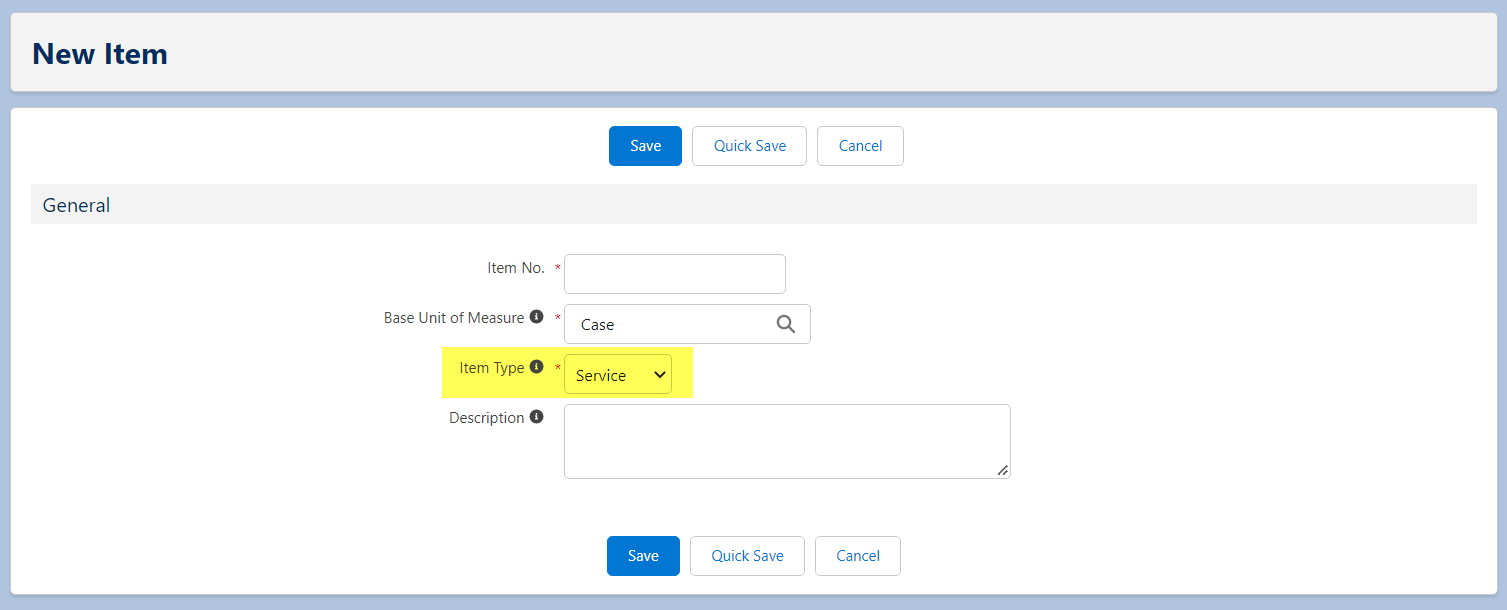Click the New Item page title
This screenshot has height=610, width=1507.
click(100, 54)
